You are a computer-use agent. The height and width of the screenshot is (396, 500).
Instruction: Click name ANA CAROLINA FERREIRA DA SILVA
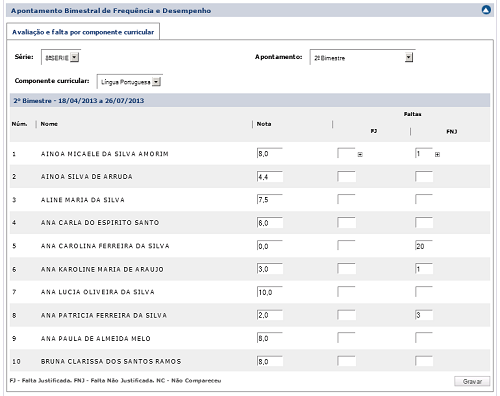[x=105, y=246]
